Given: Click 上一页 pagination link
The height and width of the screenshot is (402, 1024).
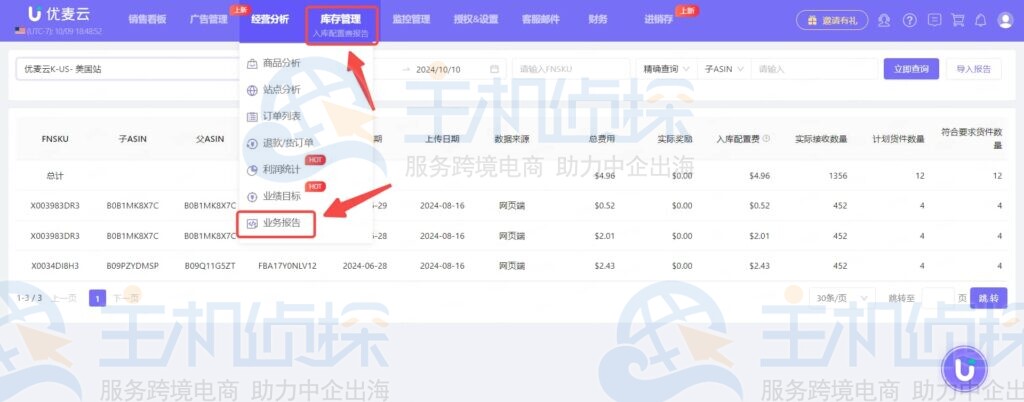Looking at the screenshot, I should click(64, 298).
